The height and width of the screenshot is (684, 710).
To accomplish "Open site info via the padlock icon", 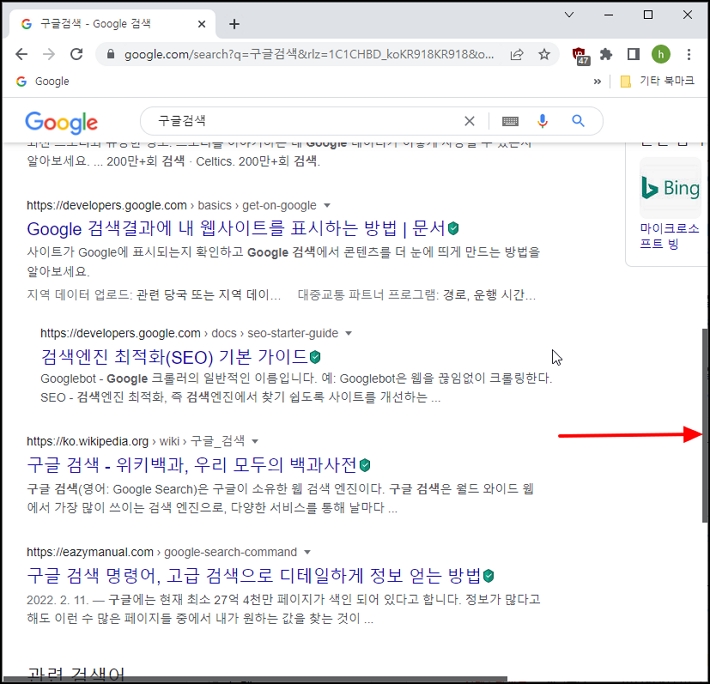I will click(x=110, y=54).
